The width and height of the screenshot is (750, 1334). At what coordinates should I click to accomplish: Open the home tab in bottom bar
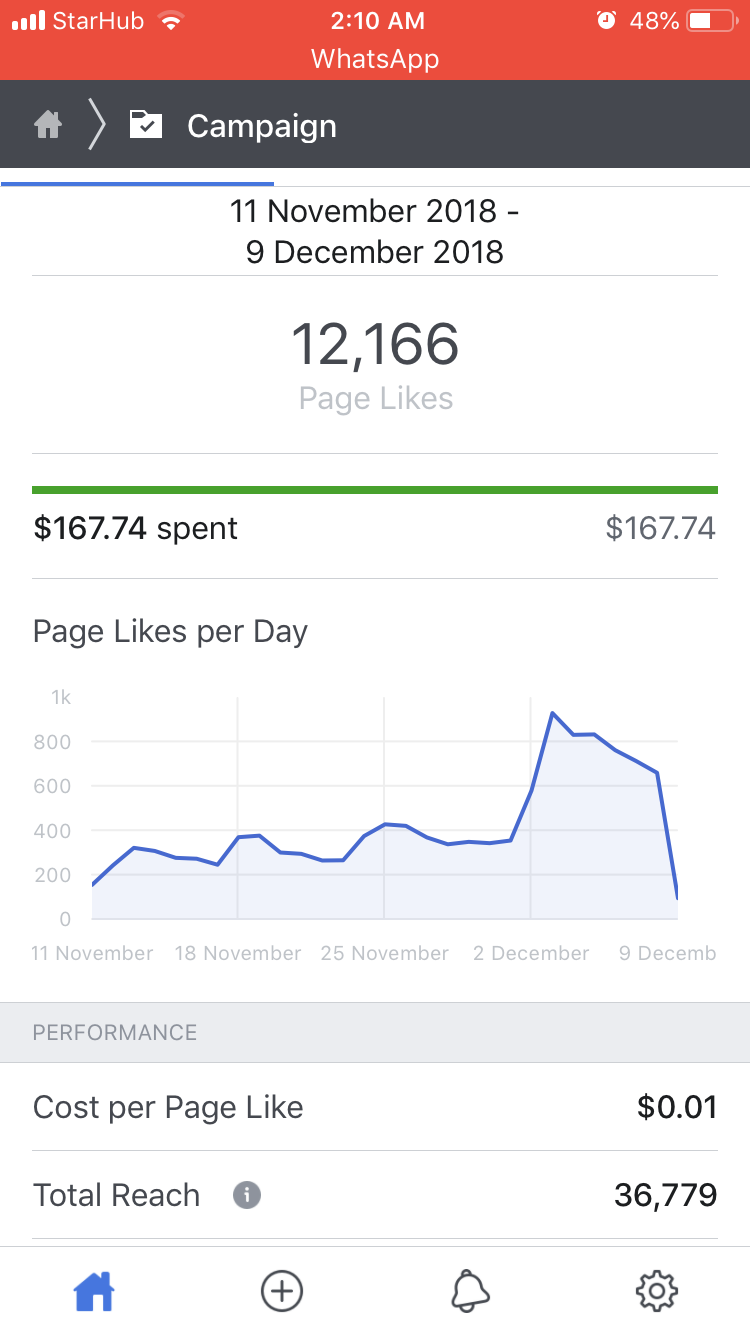click(x=94, y=1291)
